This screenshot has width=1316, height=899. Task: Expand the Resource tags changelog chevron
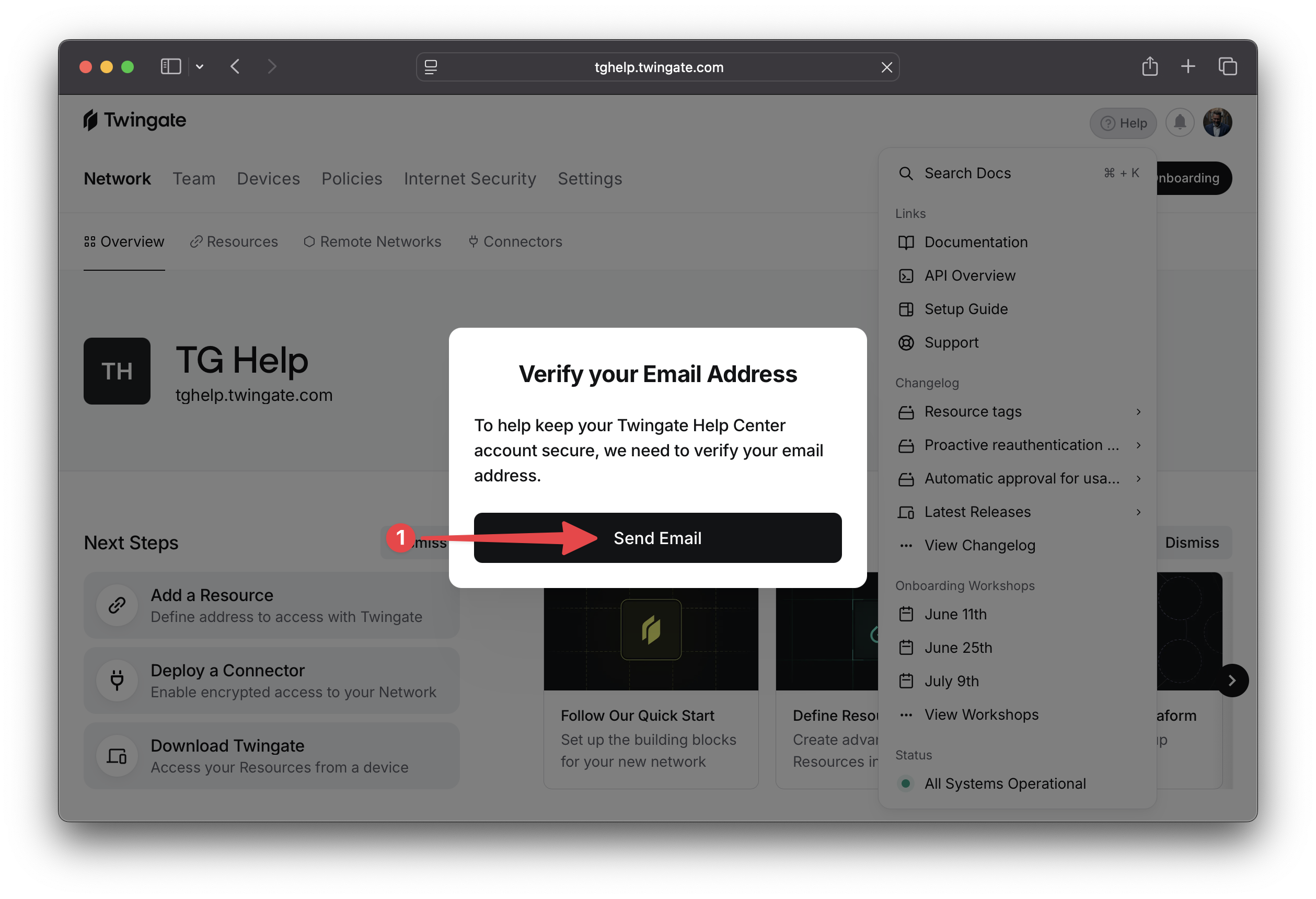(1138, 412)
